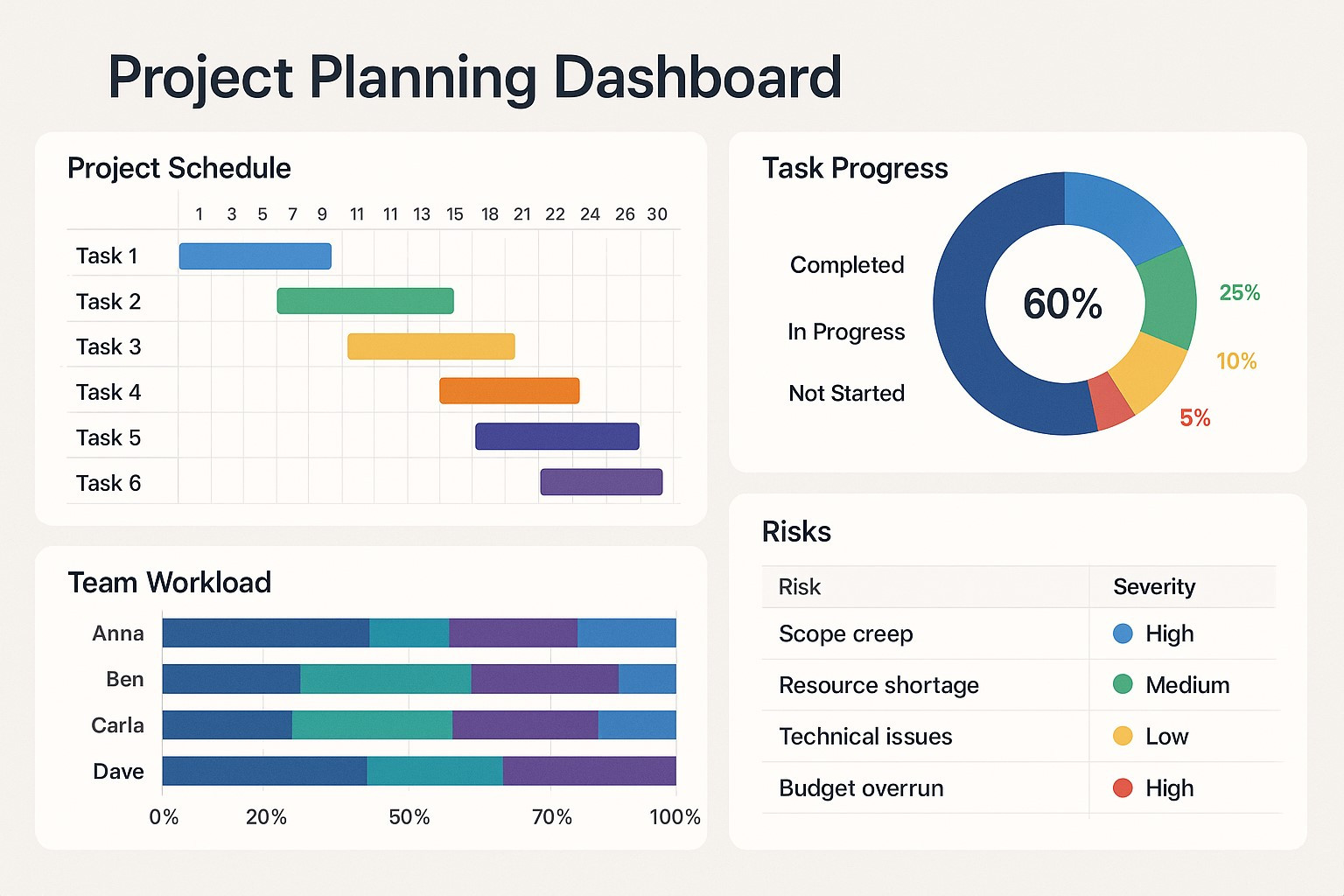
Task: Click the yellow Task 3 schedule bar
Action: coord(430,346)
